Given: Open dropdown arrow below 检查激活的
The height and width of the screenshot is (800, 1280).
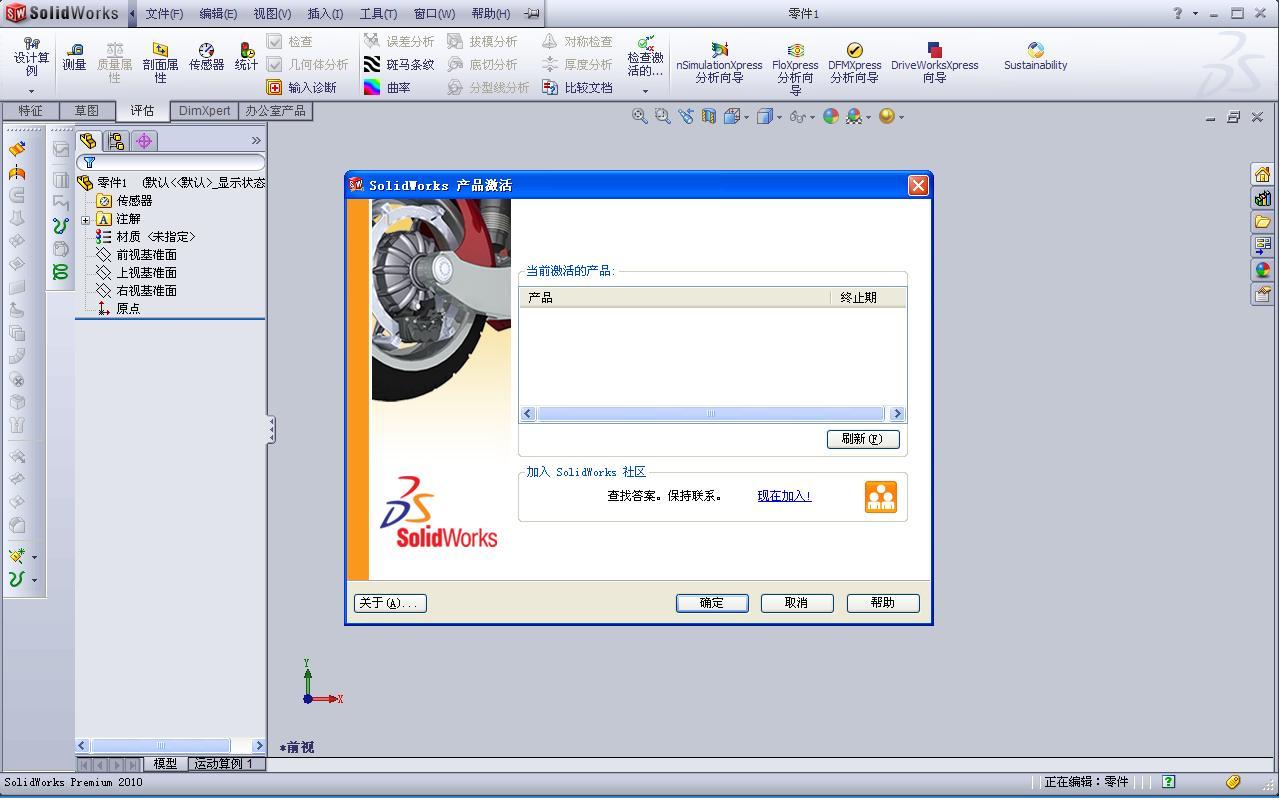Looking at the screenshot, I should tap(646, 91).
